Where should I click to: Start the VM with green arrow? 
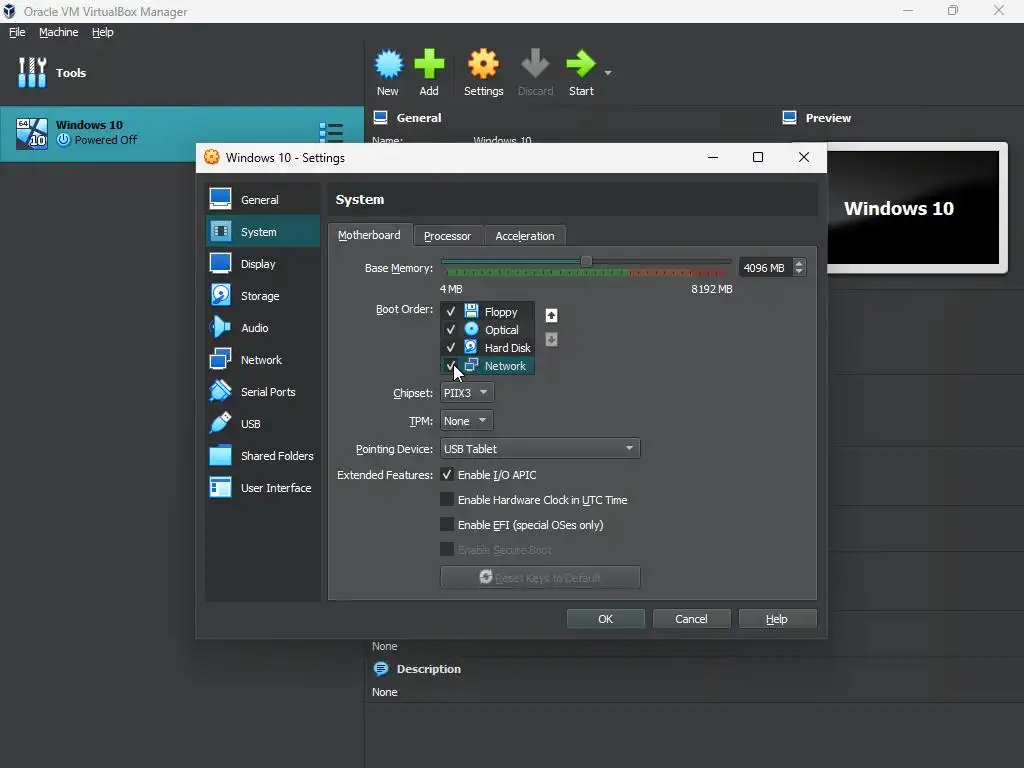coord(581,64)
